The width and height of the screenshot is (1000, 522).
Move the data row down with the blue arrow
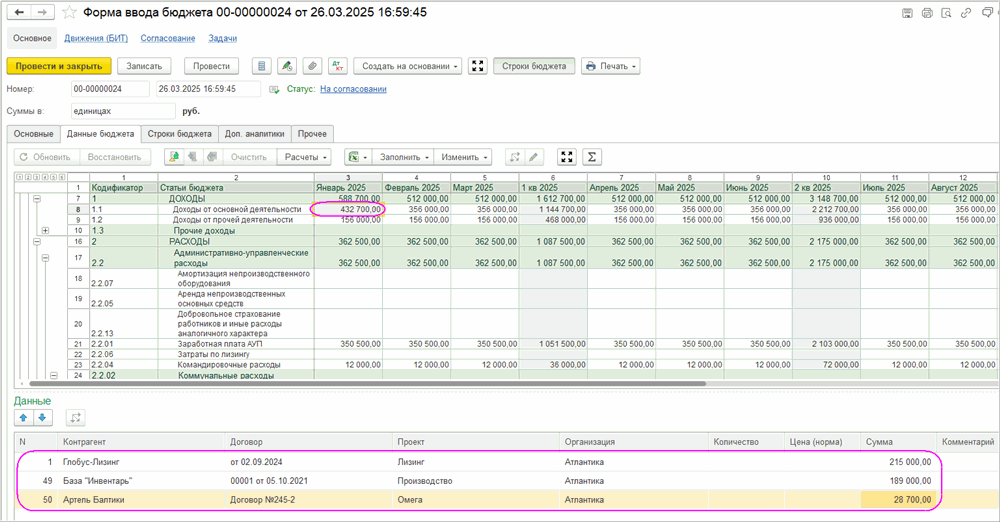pos(42,417)
